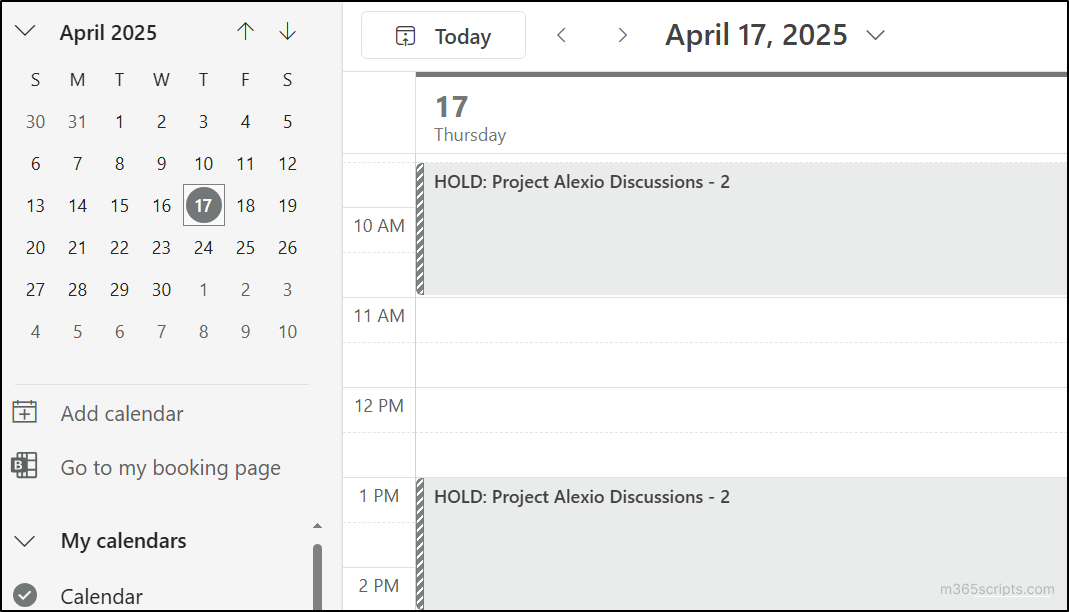Open Go to my booking page
Viewport: 1069px width, 612px height.
170,467
